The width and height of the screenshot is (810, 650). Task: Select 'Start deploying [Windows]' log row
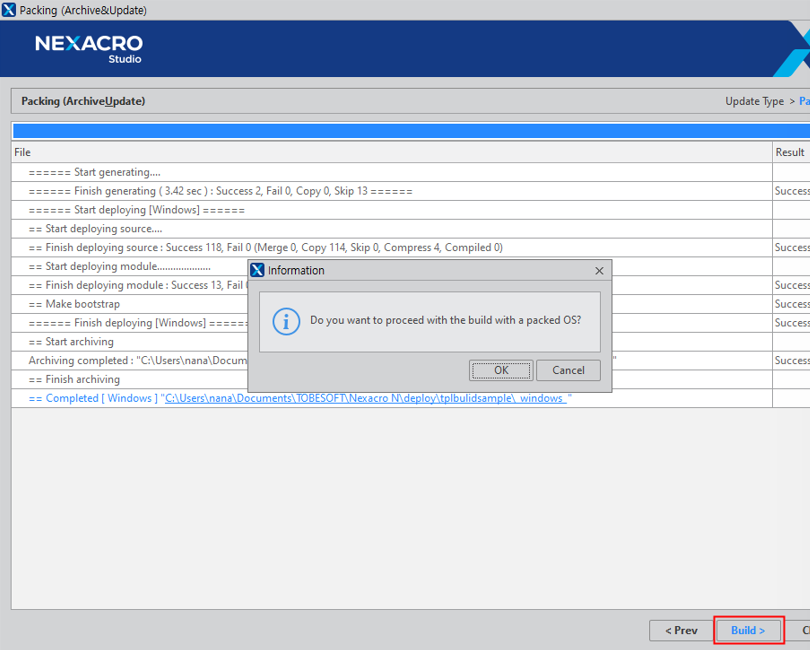[x=136, y=210]
